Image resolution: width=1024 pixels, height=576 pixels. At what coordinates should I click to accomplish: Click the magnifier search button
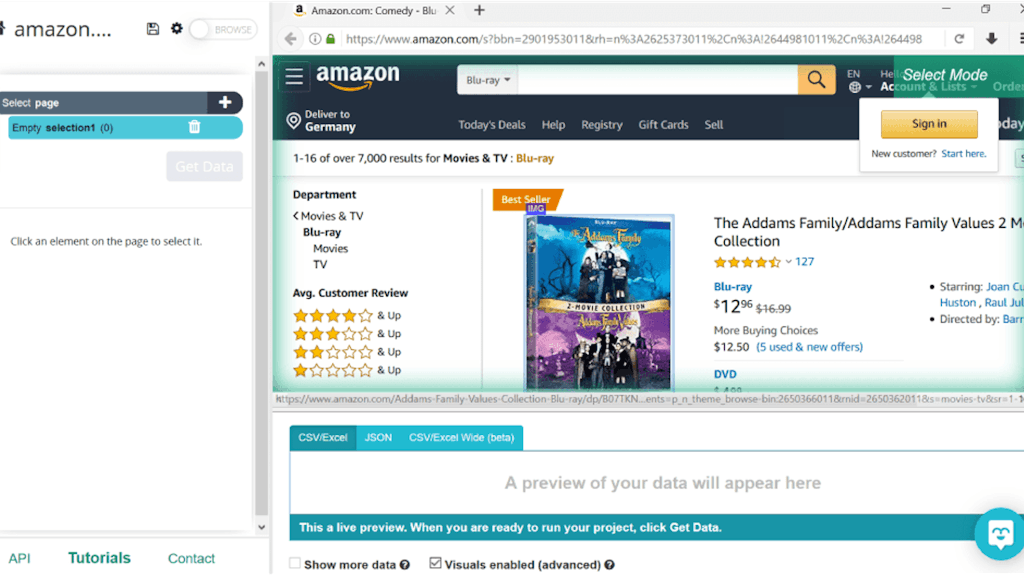[816, 80]
